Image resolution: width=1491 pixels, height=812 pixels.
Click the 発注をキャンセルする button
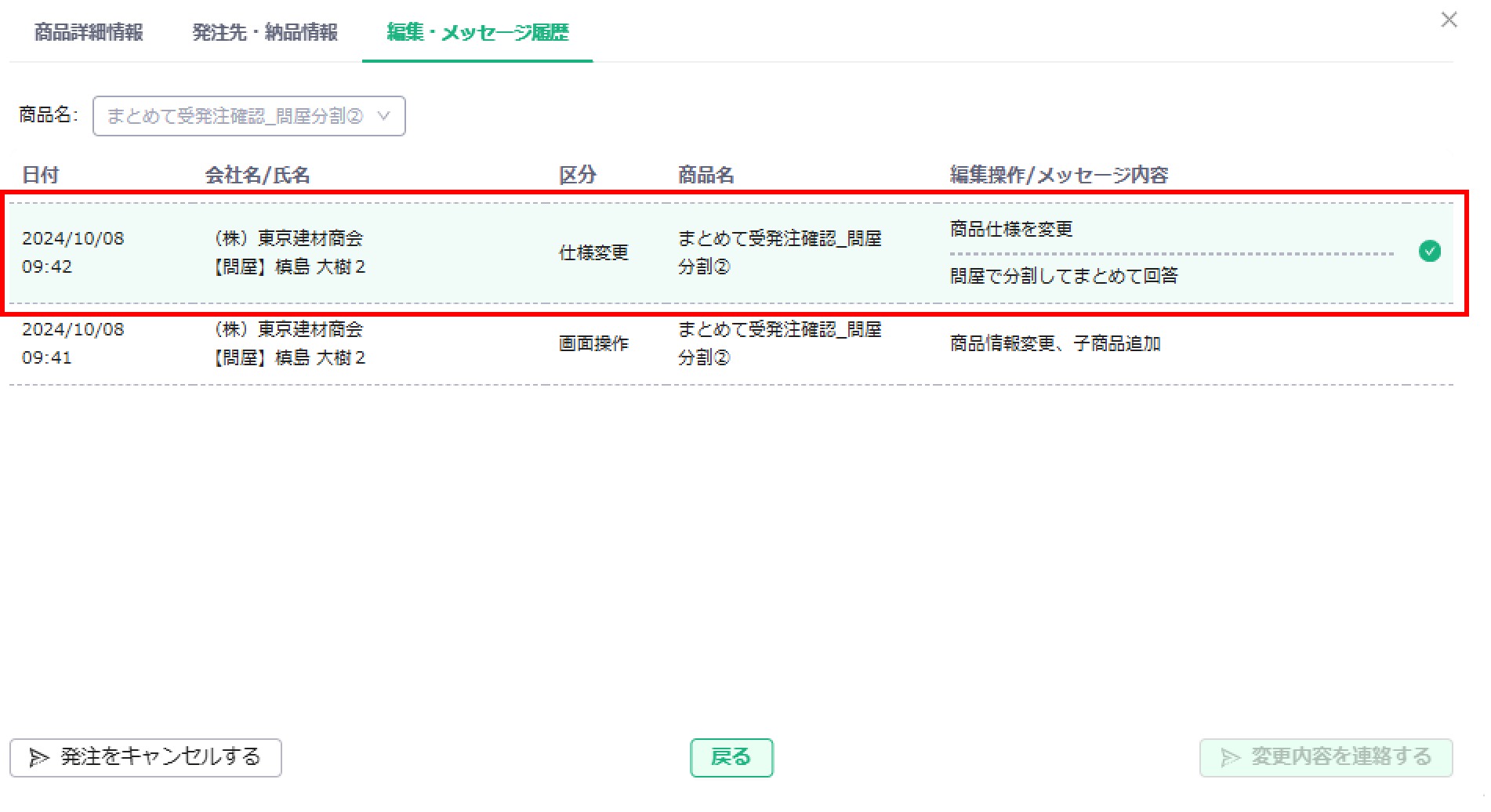(146, 757)
